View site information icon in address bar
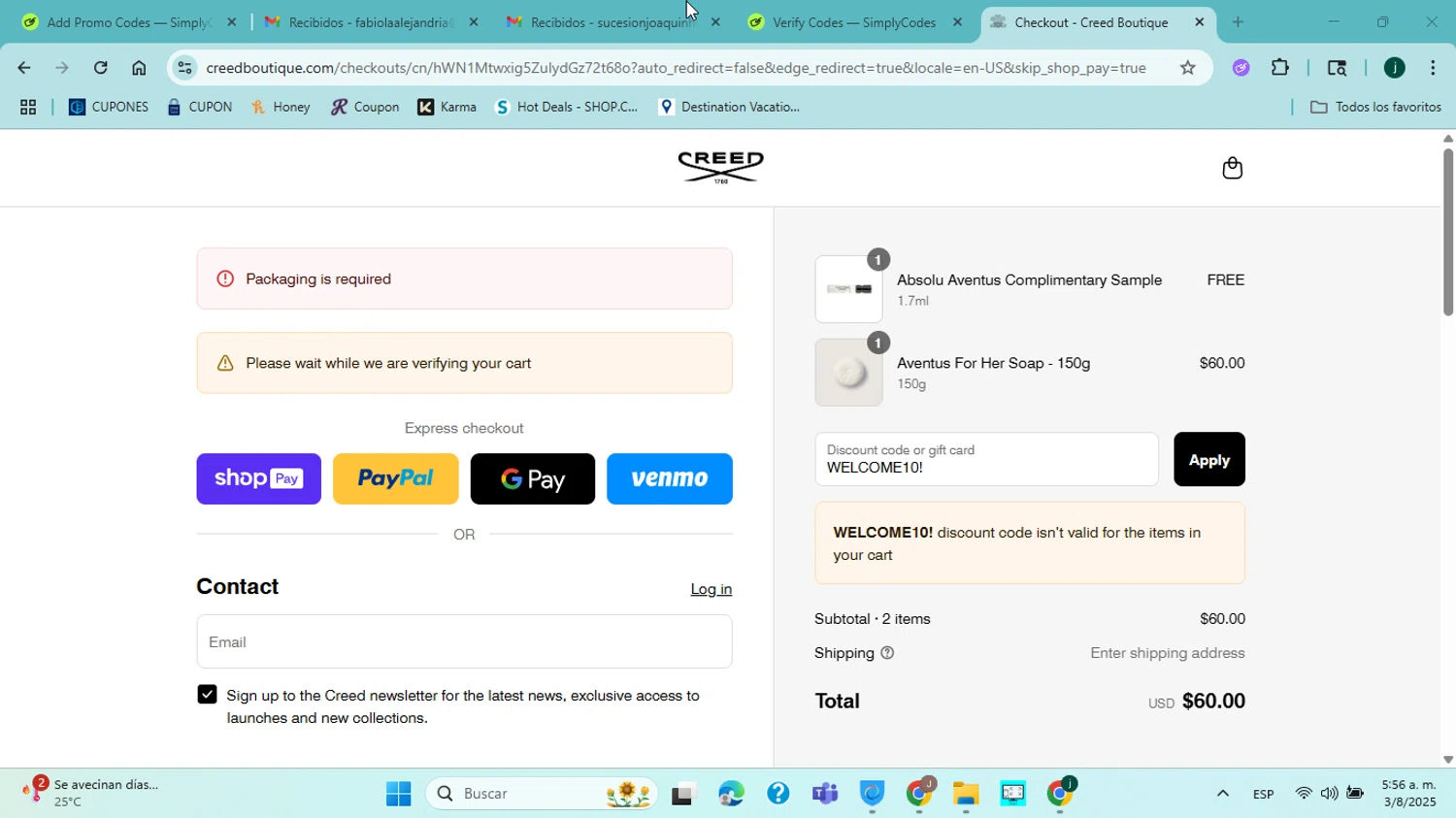This screenshot has width=1456, height=818. pyautogui.click(x=184, y=68)
